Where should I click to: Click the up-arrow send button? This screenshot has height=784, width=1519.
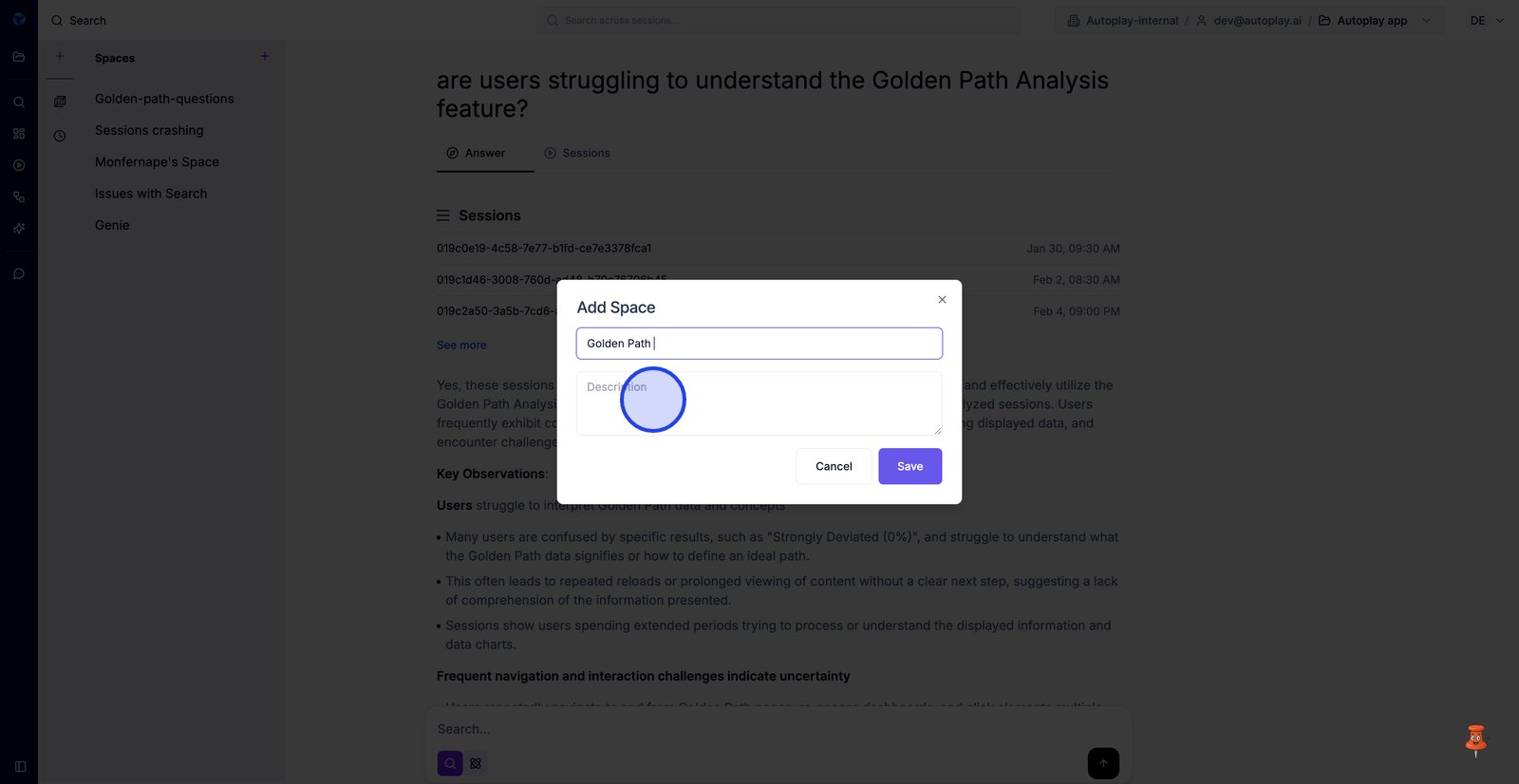click(x=1103, y=763)
